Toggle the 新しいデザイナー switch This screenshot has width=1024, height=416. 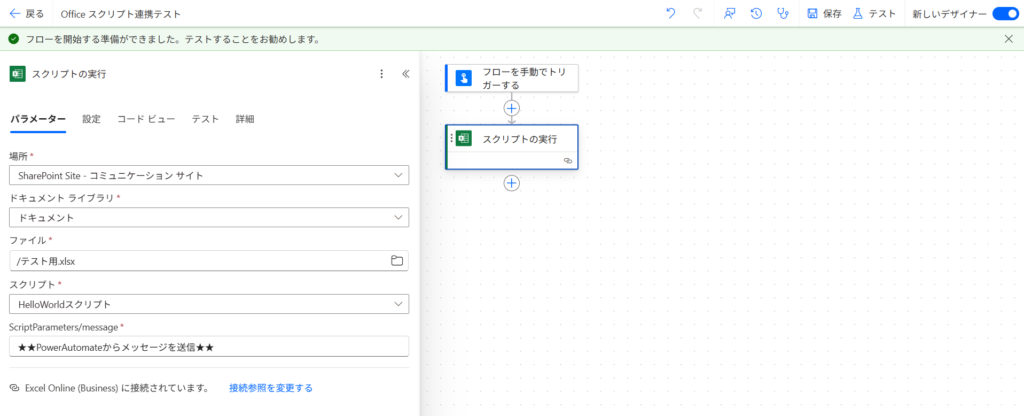point(1005,14)
